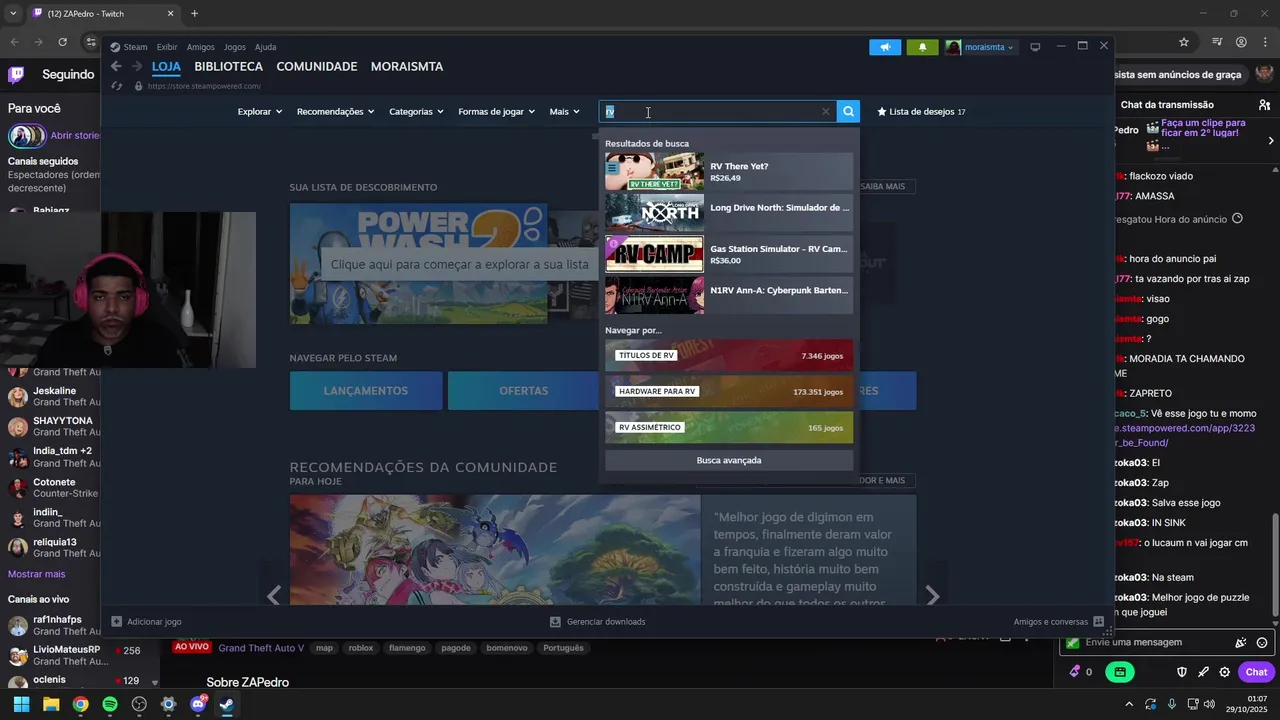
Task: Open Steam announcements megaphone button
Action: coord(885,47)
